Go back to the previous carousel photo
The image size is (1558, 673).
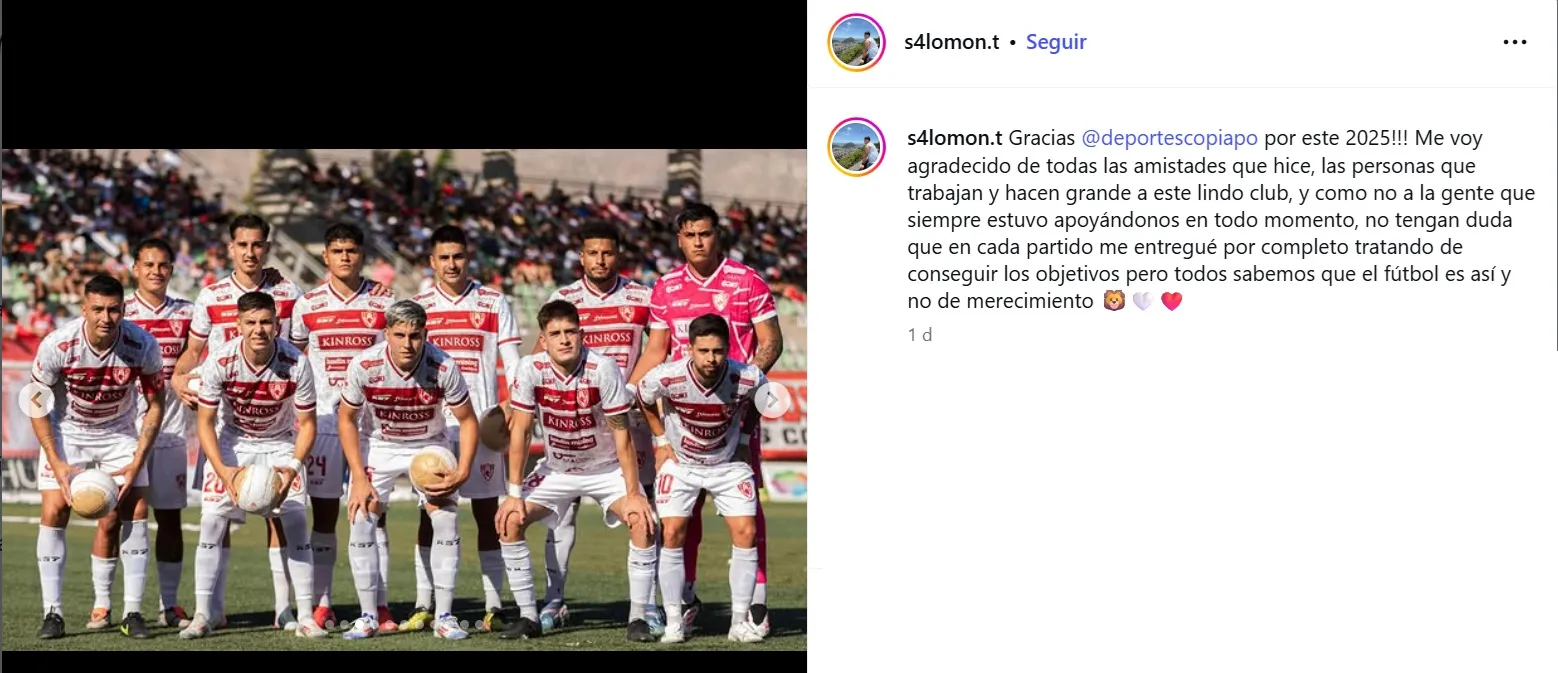pyautogui.click(x=37, y=400)
